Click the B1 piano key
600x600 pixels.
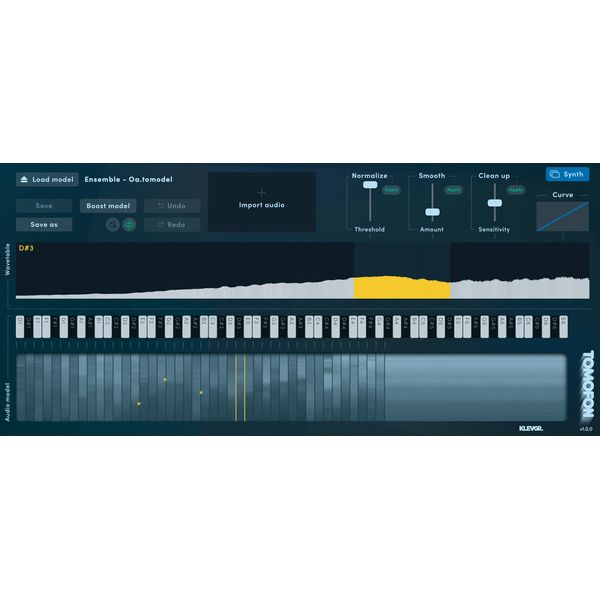[x=99, y=327]
